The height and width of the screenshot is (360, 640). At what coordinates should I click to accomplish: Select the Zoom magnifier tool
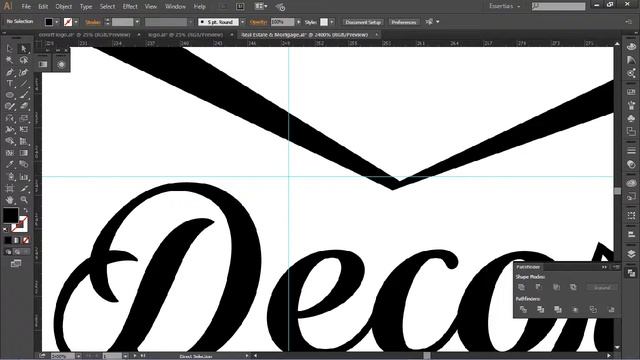click(x=24, y=200)
